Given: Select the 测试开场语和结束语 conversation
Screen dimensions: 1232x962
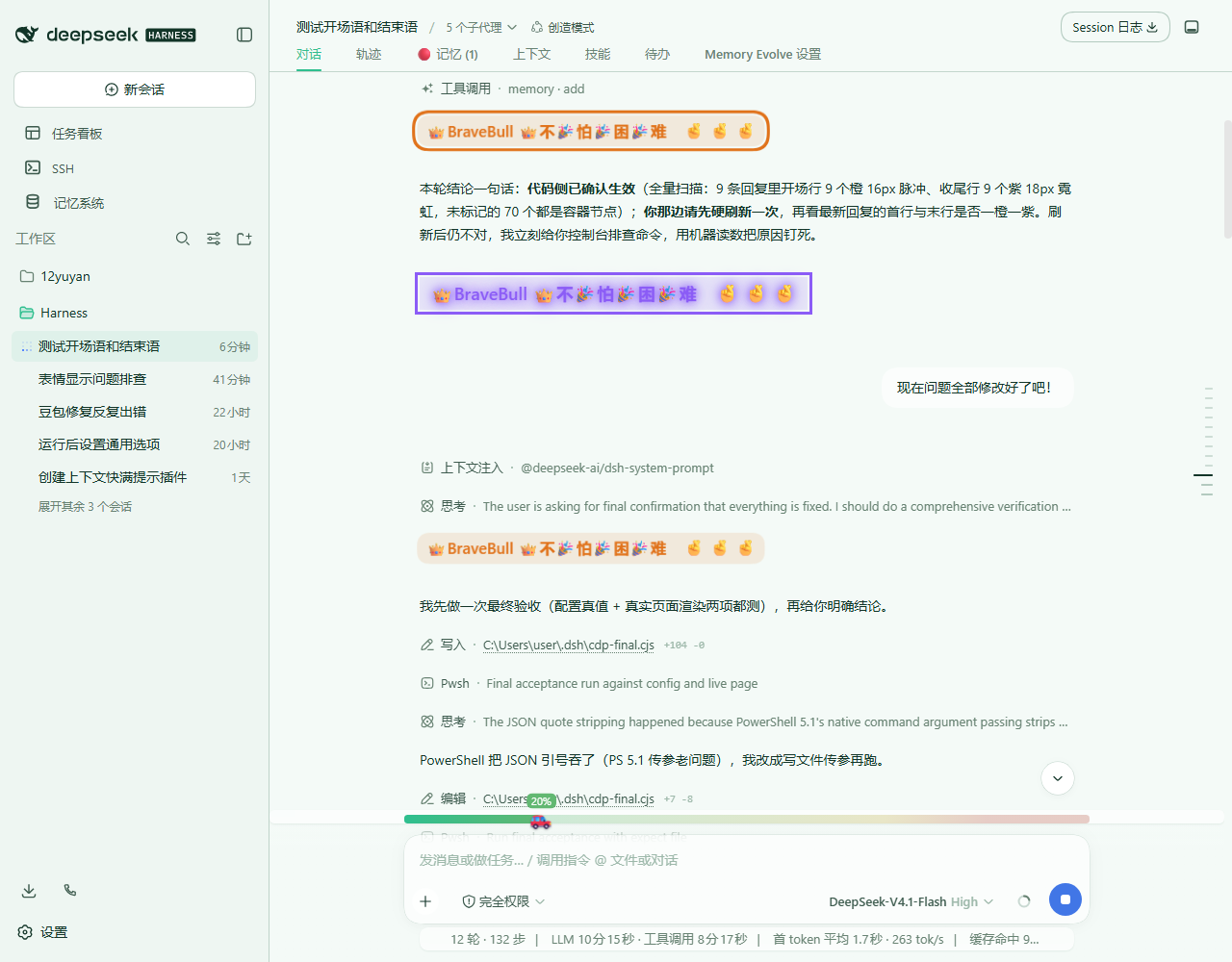Looking at the screenshot, I should [135, 346].
